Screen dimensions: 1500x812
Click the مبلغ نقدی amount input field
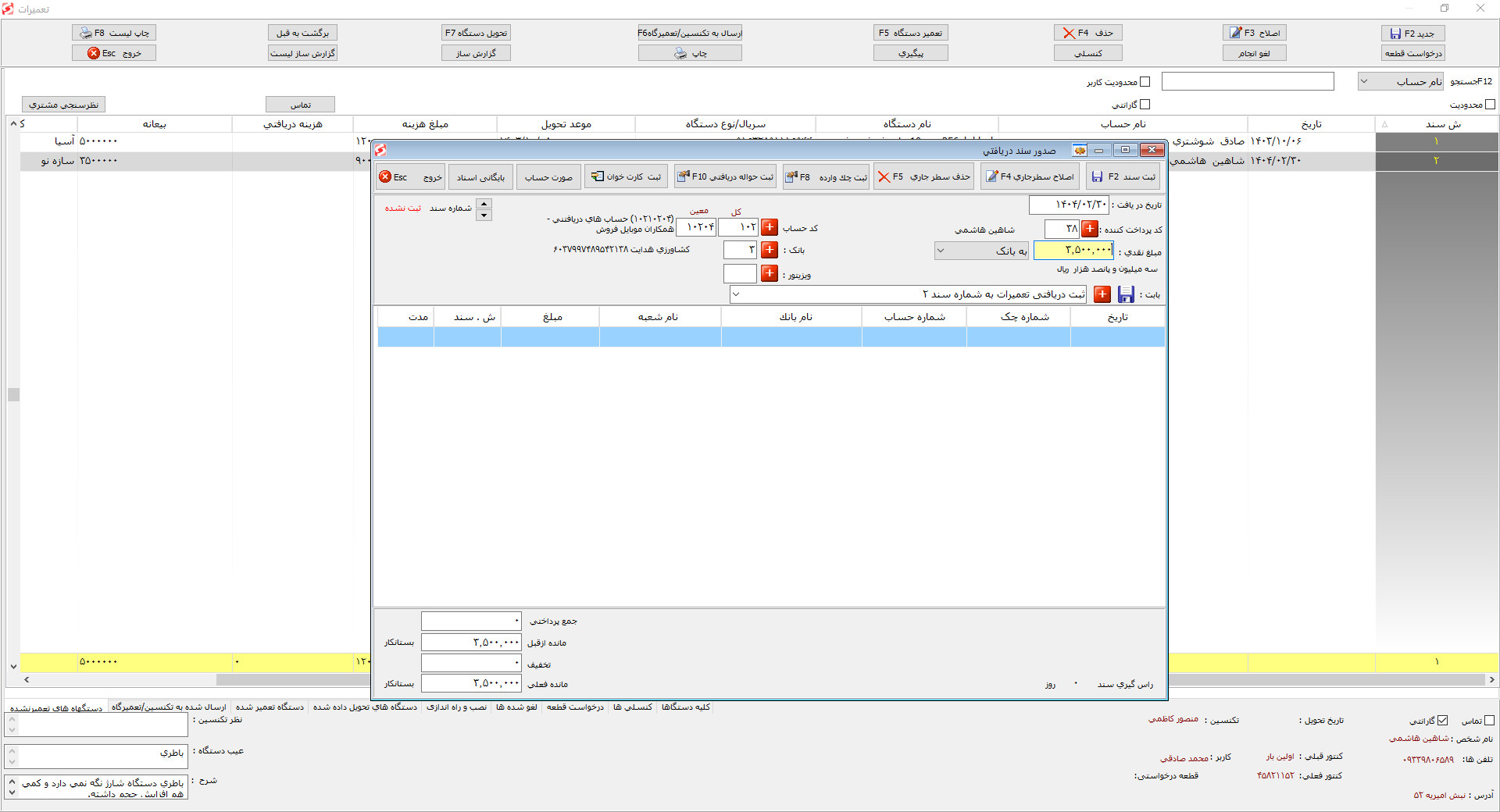pos(1073,251)
